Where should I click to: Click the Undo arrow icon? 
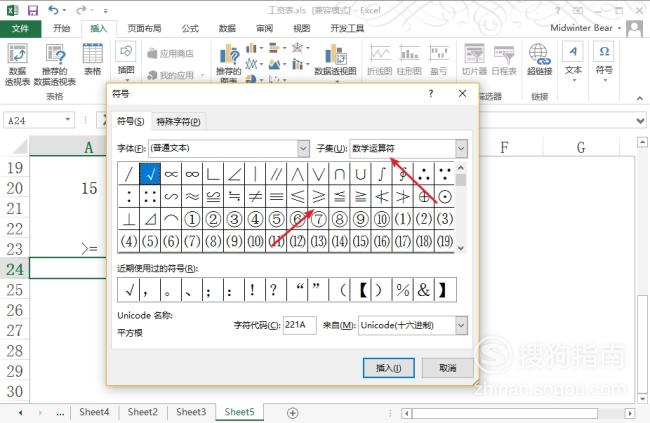(x=53, y=10)
